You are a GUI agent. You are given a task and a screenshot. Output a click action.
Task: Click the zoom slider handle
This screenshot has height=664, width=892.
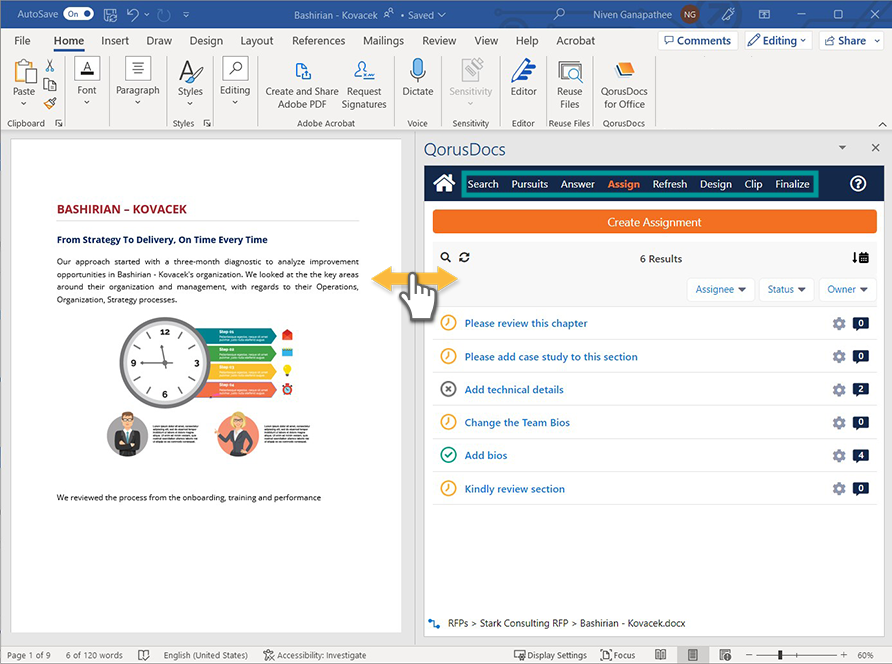click(780, 655)
